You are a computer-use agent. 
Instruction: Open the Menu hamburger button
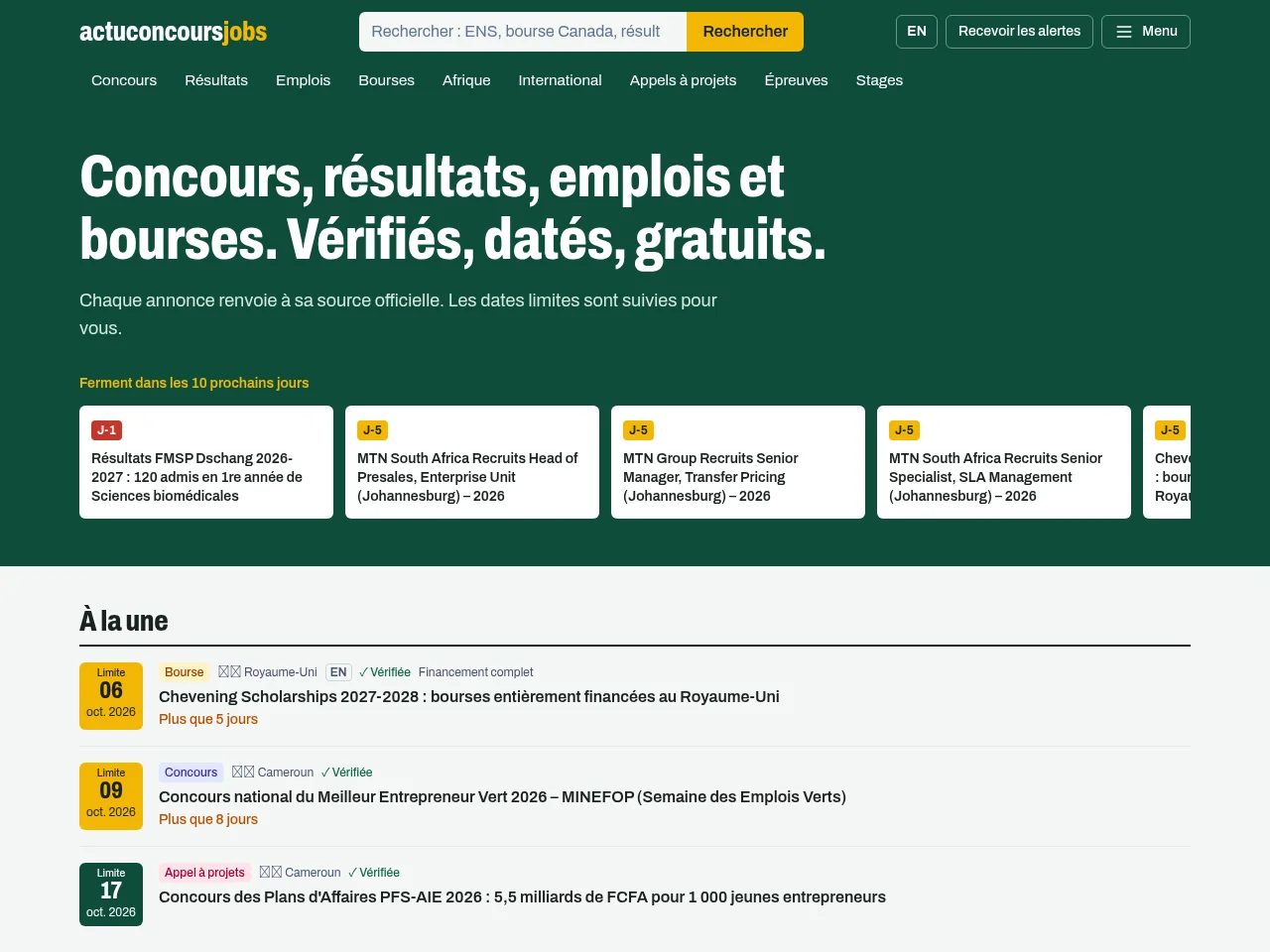(1146, 32)
